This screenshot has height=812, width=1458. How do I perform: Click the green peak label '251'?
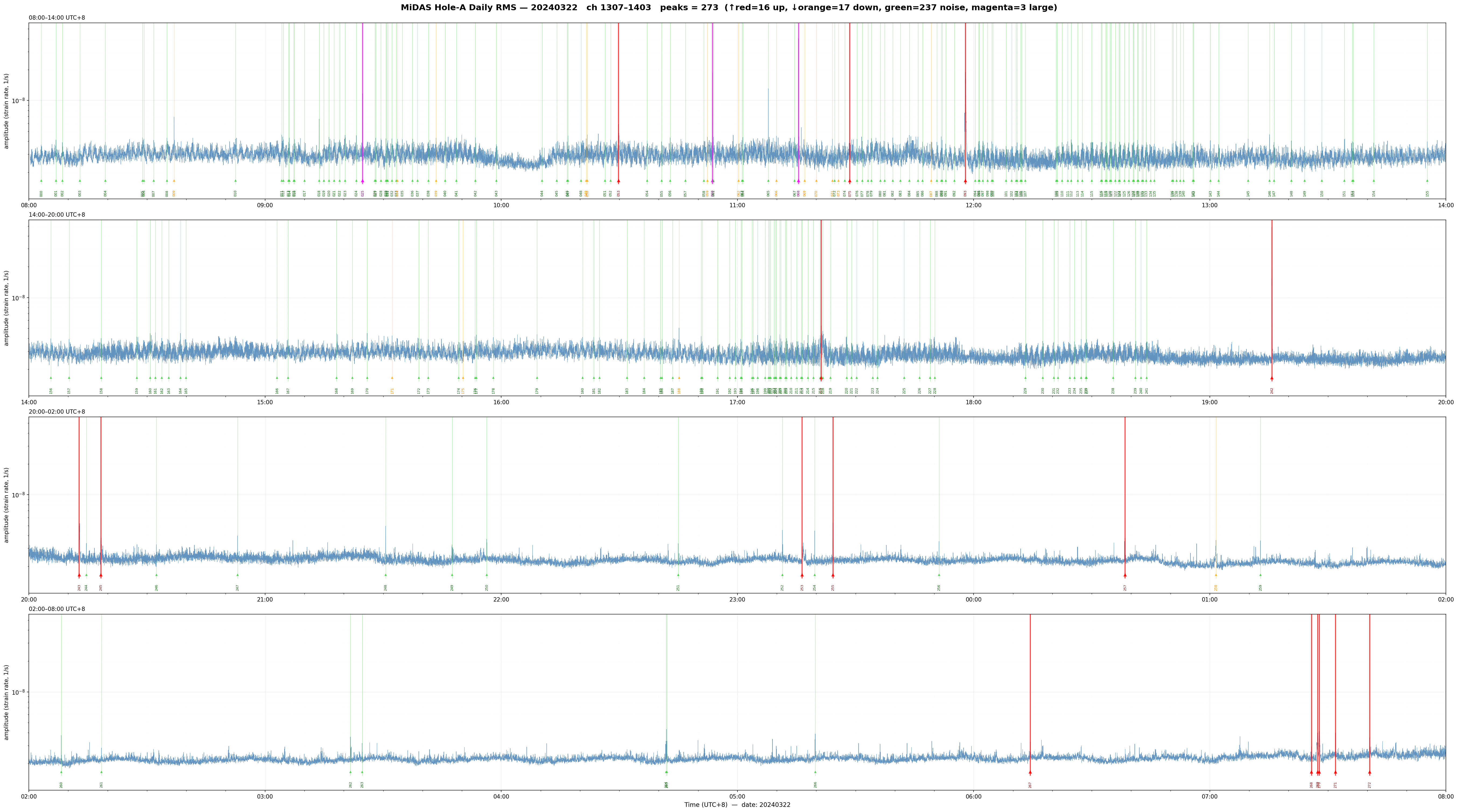click(678, 587)
